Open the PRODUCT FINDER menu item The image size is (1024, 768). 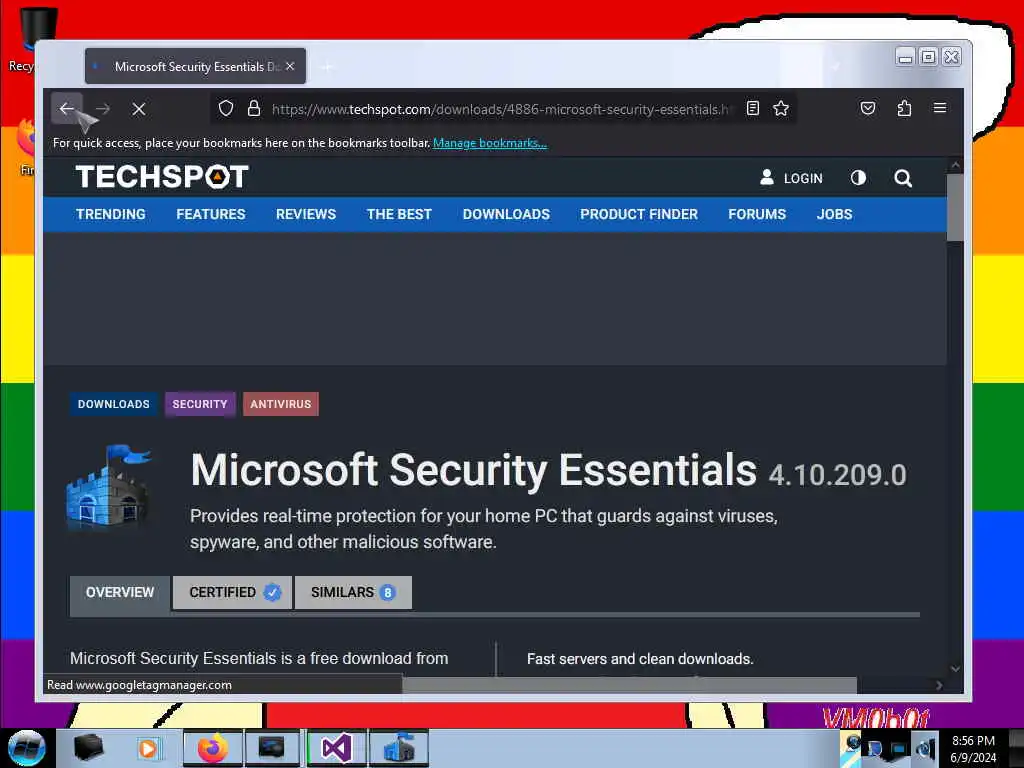coord(639,214)
